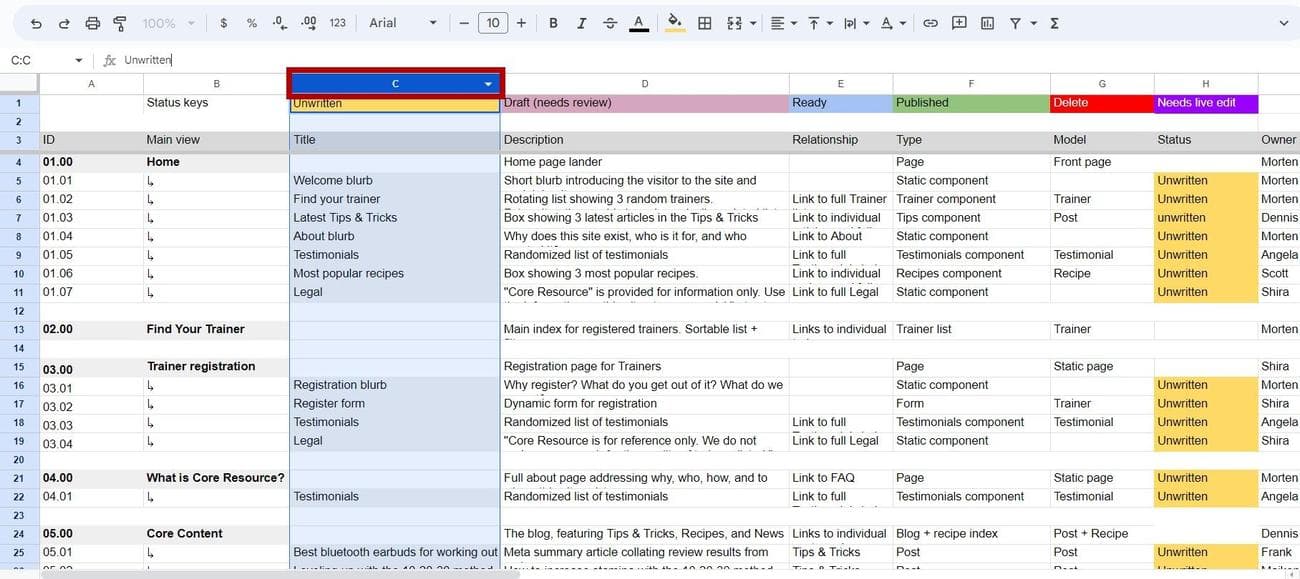This screenshot has height=579, width=1300.
Task: Open the fill color paint bucket
Action: click(675, 23)
